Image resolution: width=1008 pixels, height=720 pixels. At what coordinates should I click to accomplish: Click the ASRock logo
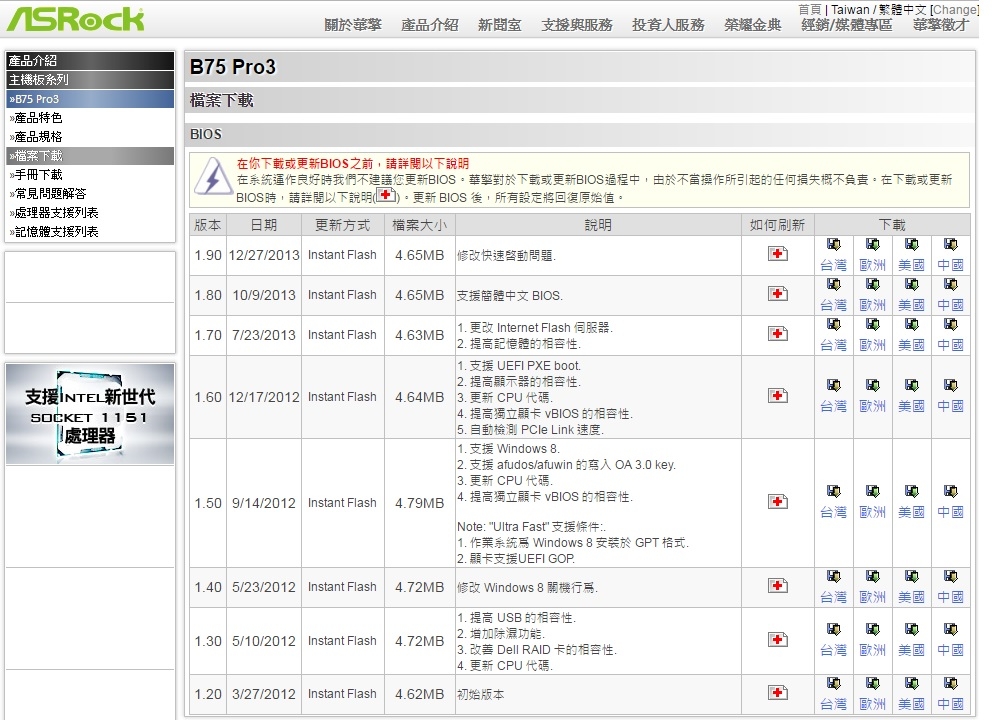(75, 19)
